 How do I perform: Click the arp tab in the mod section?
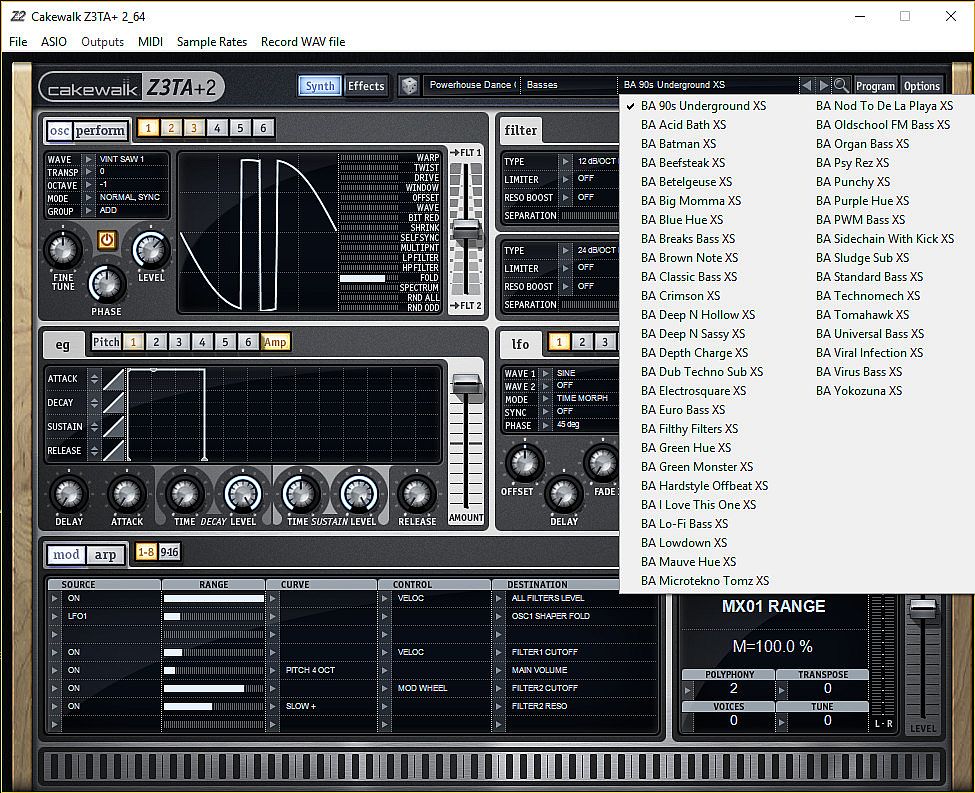point(105,555)
